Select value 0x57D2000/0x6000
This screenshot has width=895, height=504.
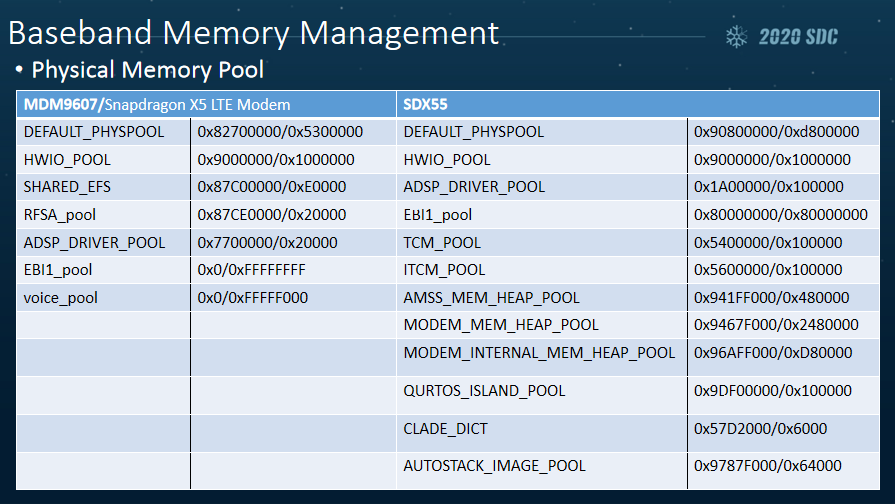pos(761,428)
